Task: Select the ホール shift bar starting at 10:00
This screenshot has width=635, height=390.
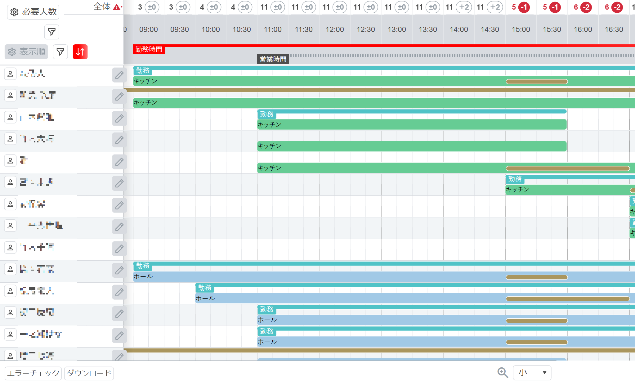Action: click(415, 298)
